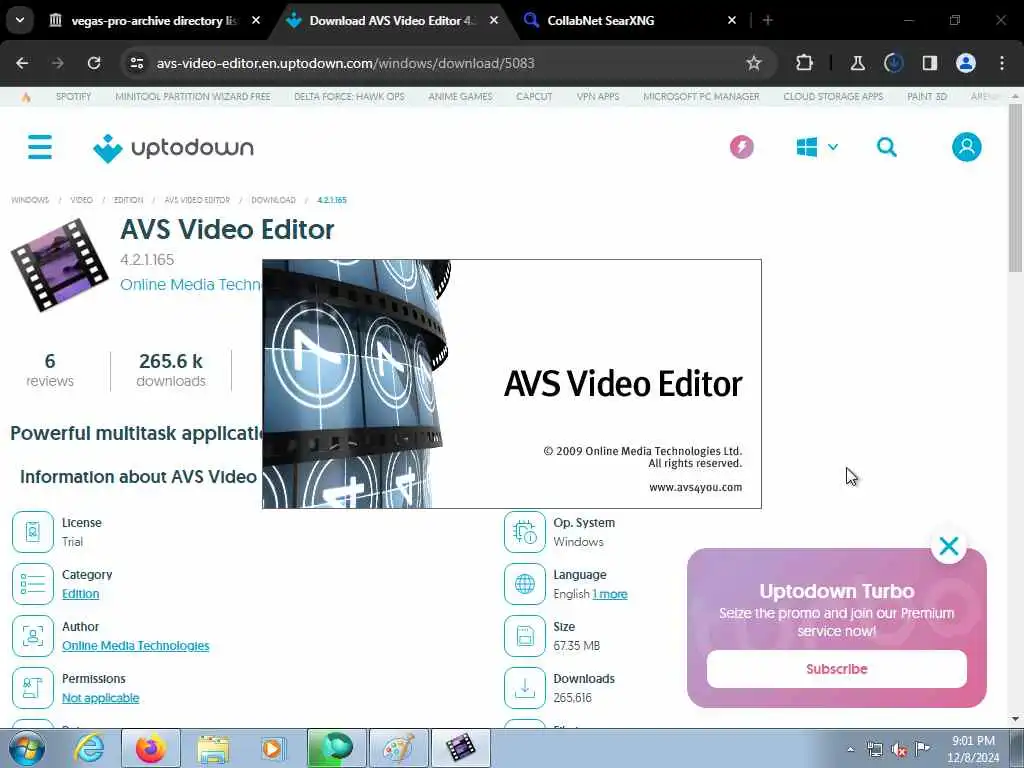This screenshot has height=768, width=1024.
Task: Go to VIDEO breadcrumb
Action: pos(82,200)
